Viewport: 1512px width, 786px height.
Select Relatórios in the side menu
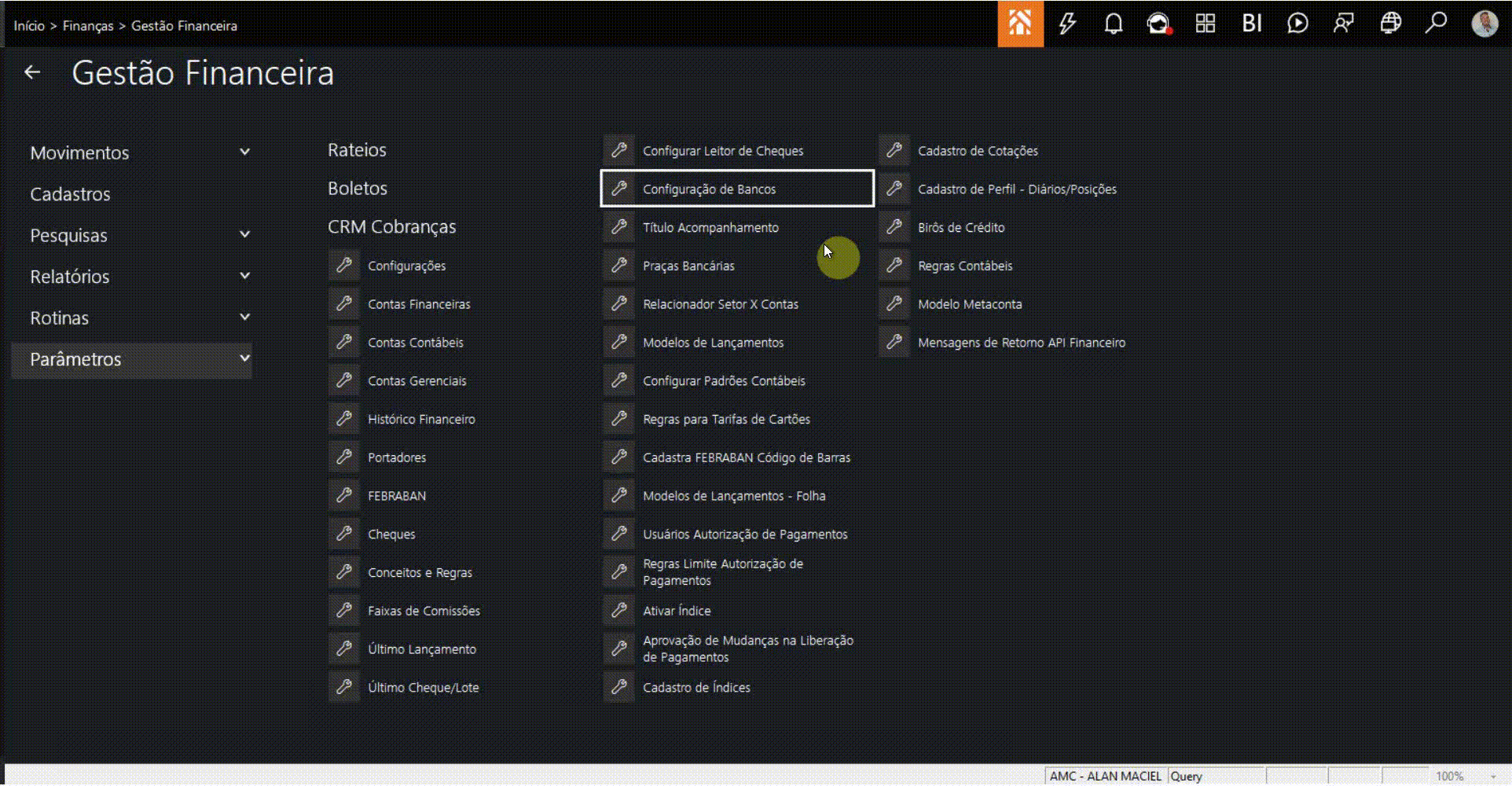70,277
